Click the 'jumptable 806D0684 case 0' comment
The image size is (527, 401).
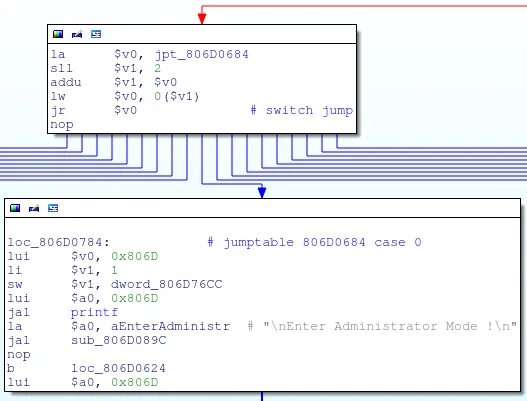click(x=315, y=242)
